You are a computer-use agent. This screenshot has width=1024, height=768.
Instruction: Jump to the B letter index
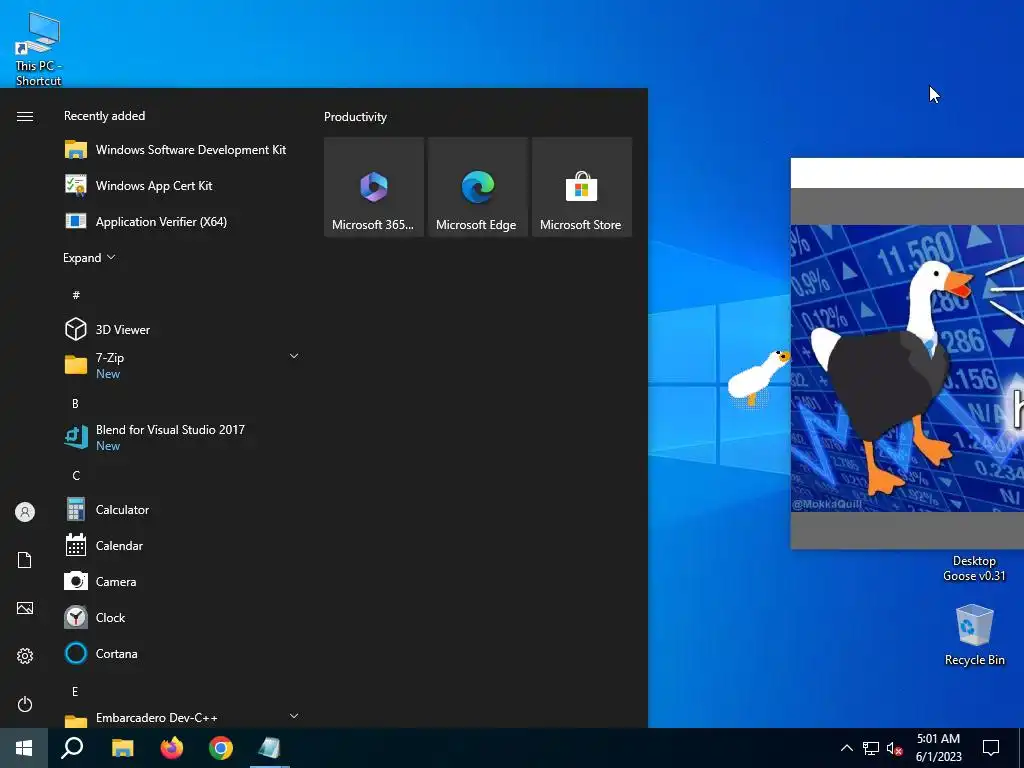coord(75,404)
